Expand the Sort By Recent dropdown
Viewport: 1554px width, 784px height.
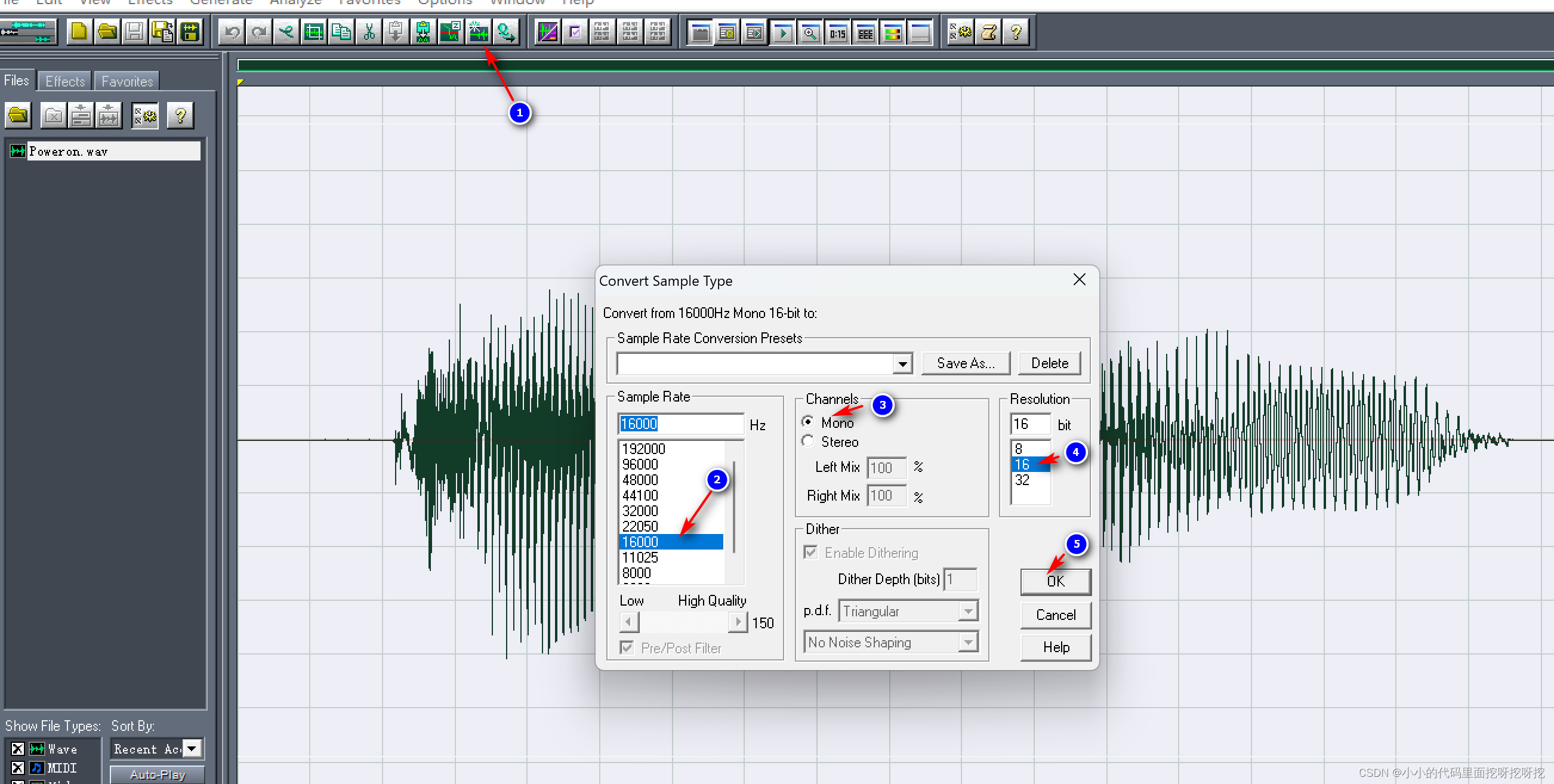point(192,749)
